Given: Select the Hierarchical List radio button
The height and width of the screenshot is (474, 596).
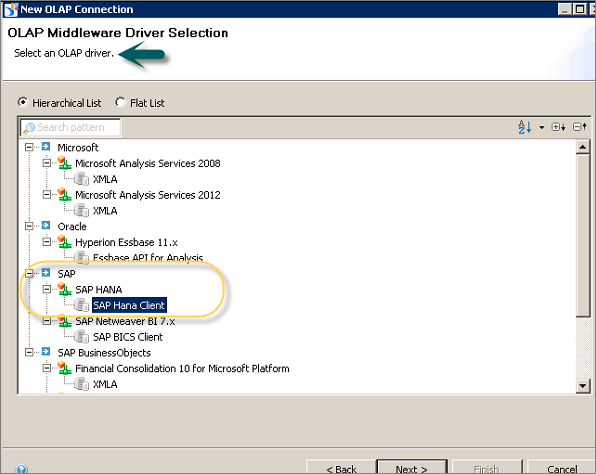Looking at the screenshot, I should [x=23, y=103].
